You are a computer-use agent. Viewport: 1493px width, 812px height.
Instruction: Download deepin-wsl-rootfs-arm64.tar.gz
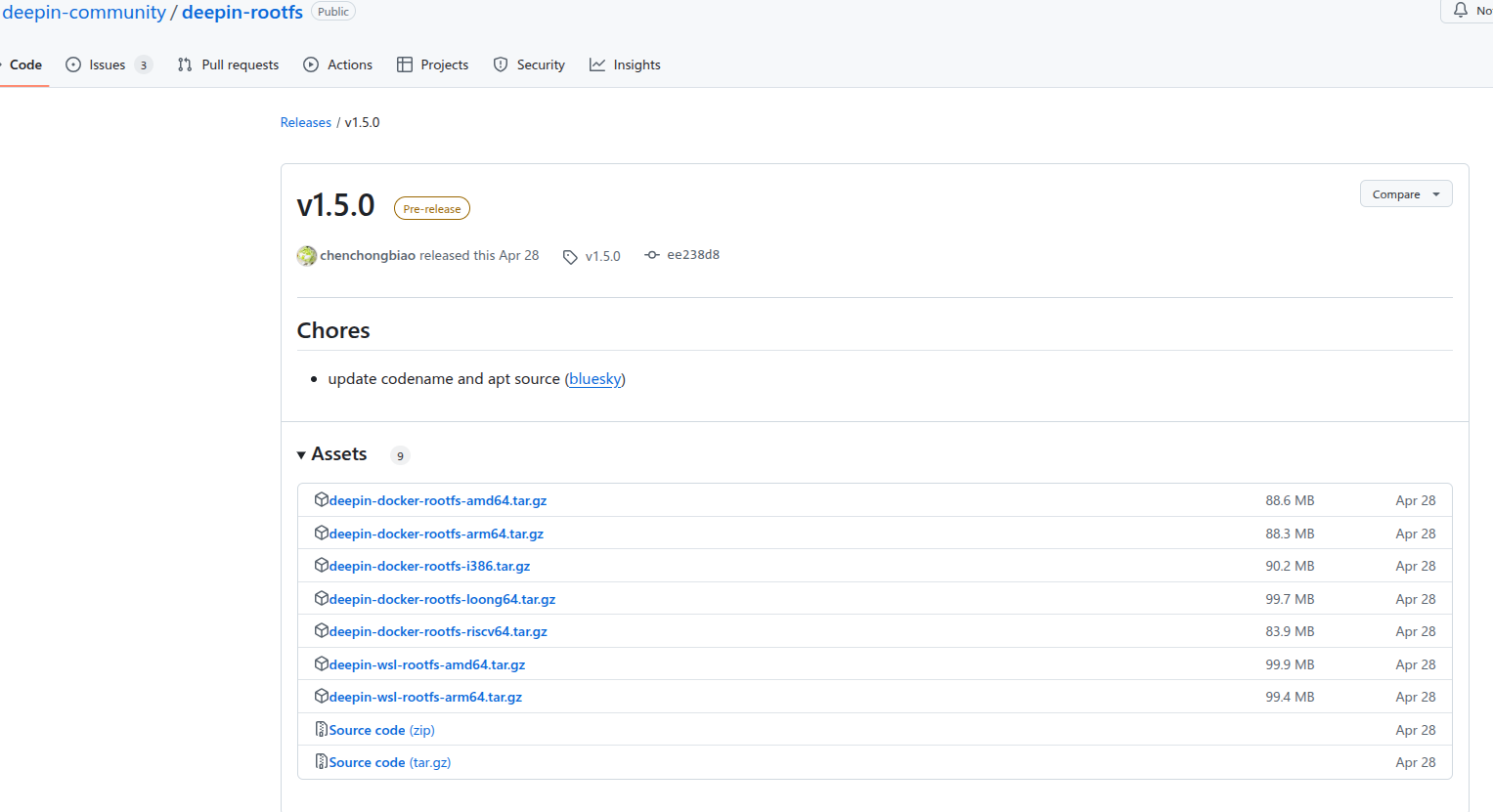pos(425,697)
